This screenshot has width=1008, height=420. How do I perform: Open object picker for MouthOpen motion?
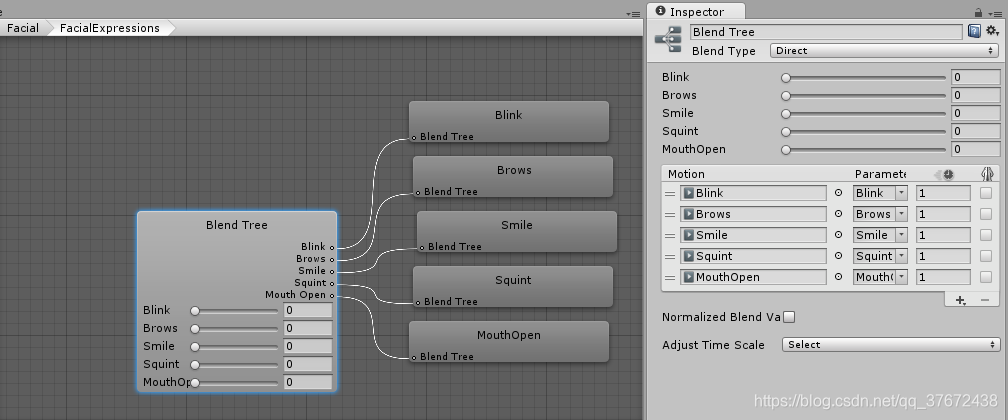coord(838,277)
